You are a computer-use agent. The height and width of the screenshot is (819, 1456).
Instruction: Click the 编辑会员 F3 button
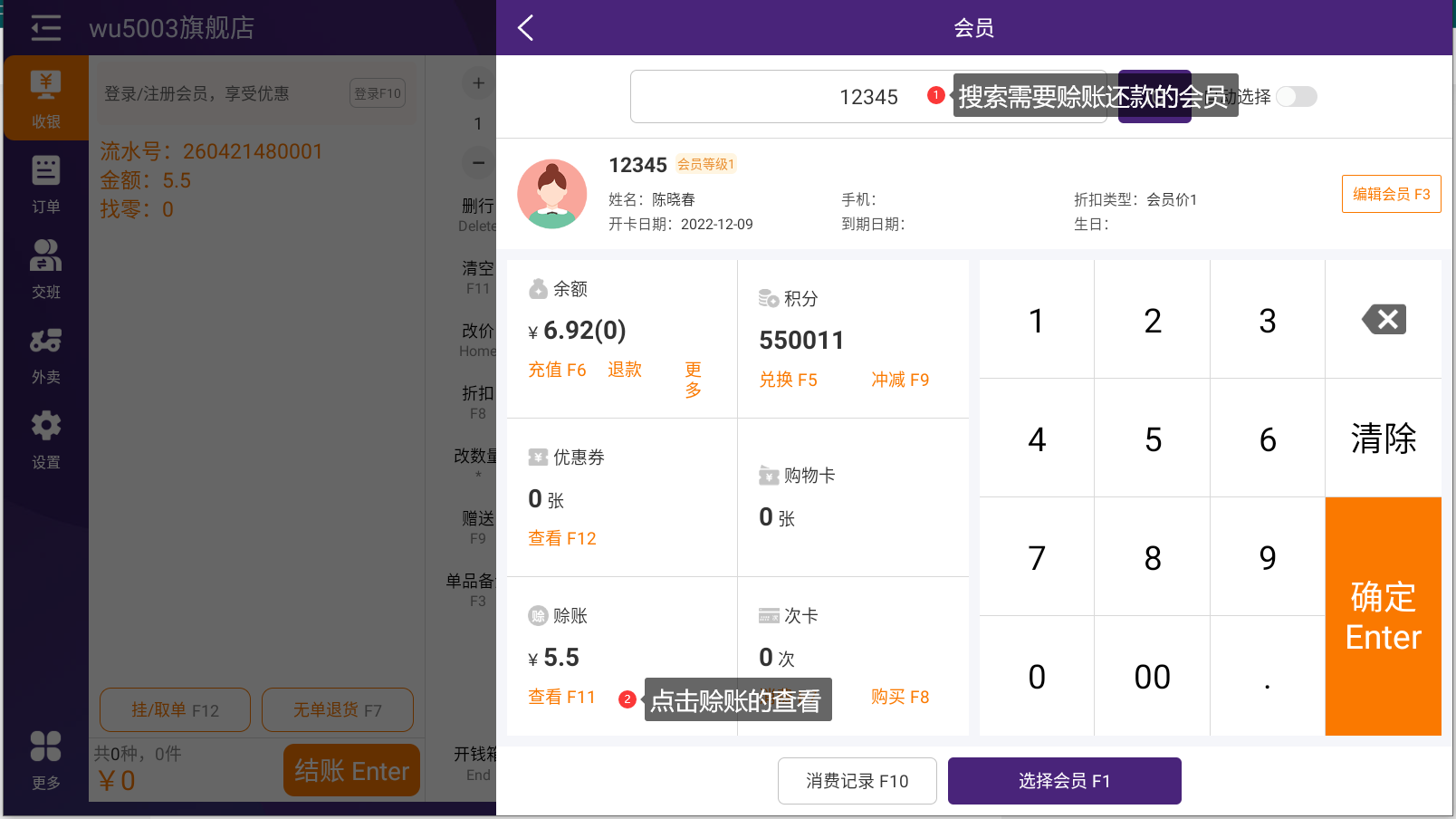[1391, 194]
